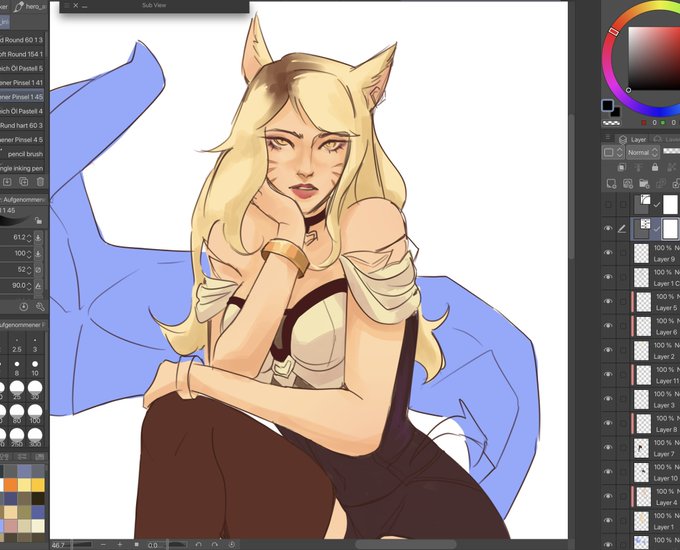Image resolution: width=680 pixels, height=550 pixels.
Task: Select Layer 6 thumbnail
Action: coord(643,326)
